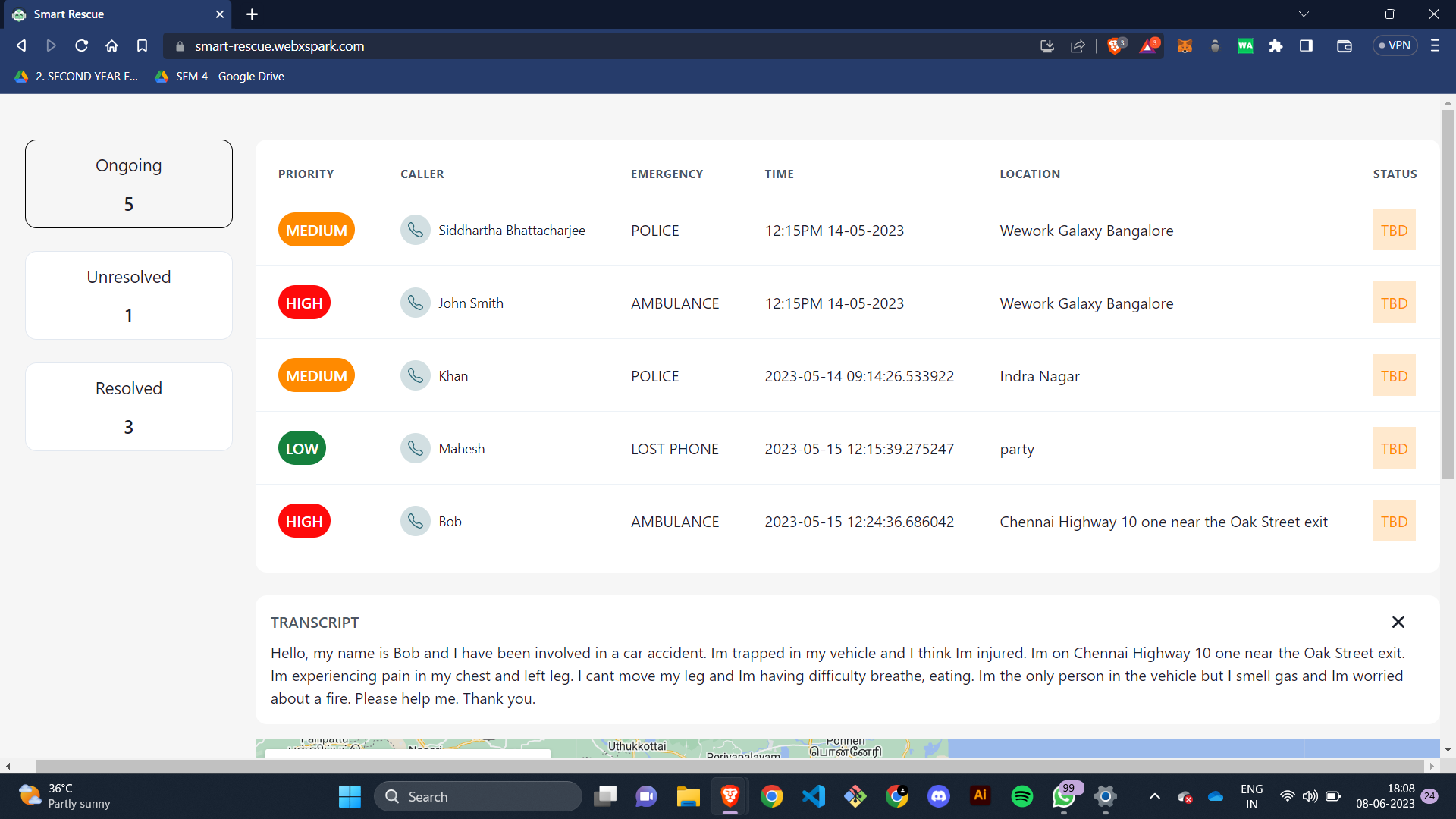Screen dimensions: 1456x819
Task: Click the HIGH priority badge for Bob
Action: click(303, 520)
